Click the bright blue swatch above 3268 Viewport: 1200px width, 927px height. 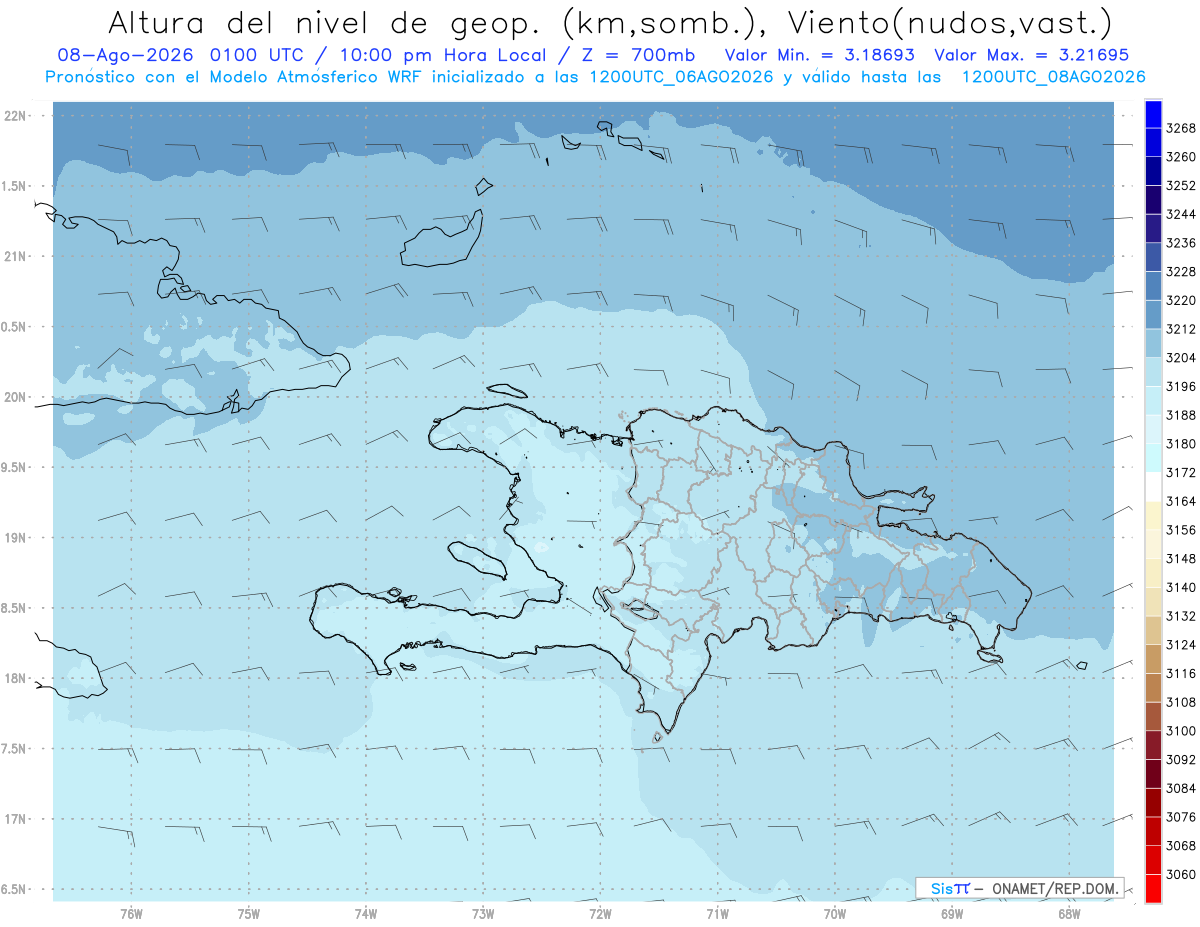[1153, 114]
